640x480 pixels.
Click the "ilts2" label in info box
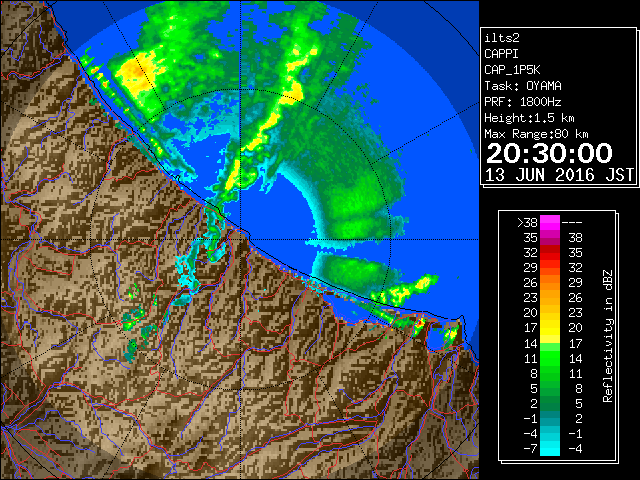tap(502, 38)
